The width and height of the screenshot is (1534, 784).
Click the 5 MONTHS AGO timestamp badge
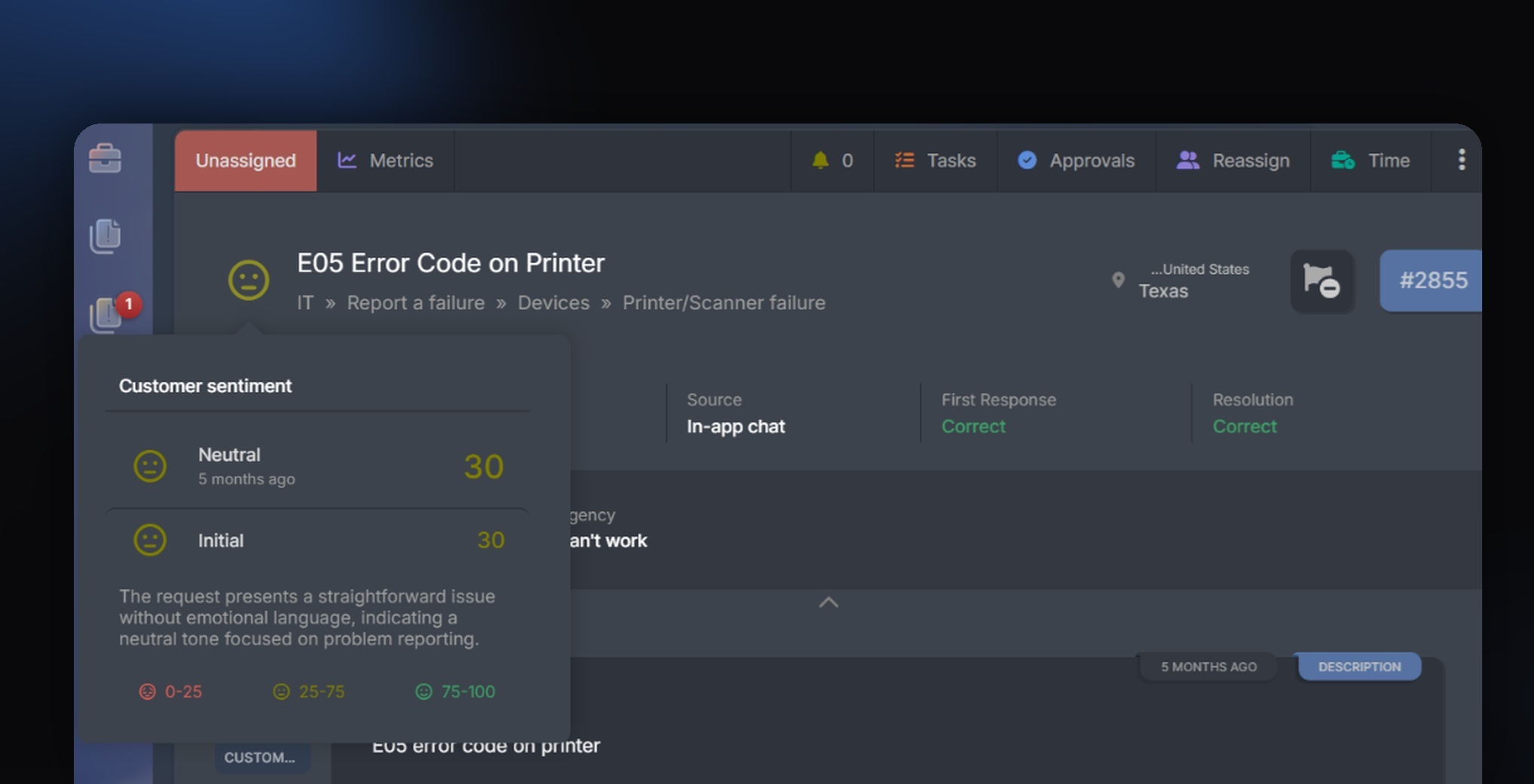point(1209,667)
